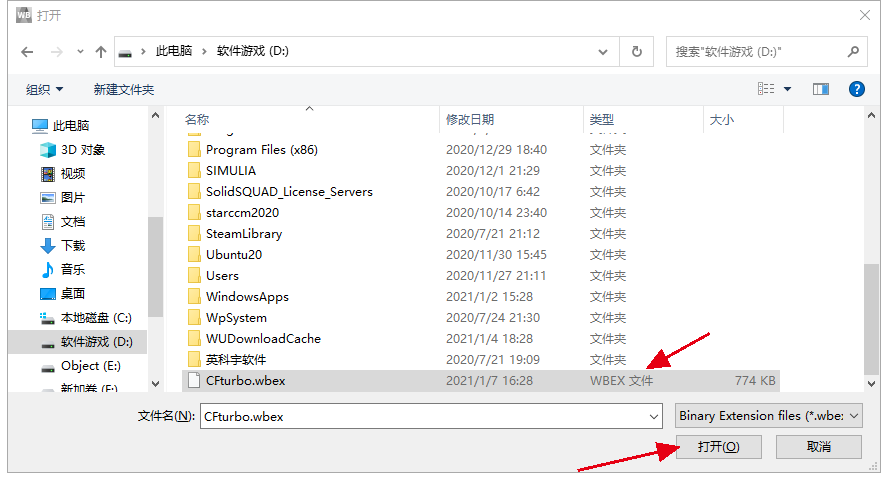The image size is (888, 480).
Task: Click file list scrollbar up arrow
Action: (x=871, y=115)
